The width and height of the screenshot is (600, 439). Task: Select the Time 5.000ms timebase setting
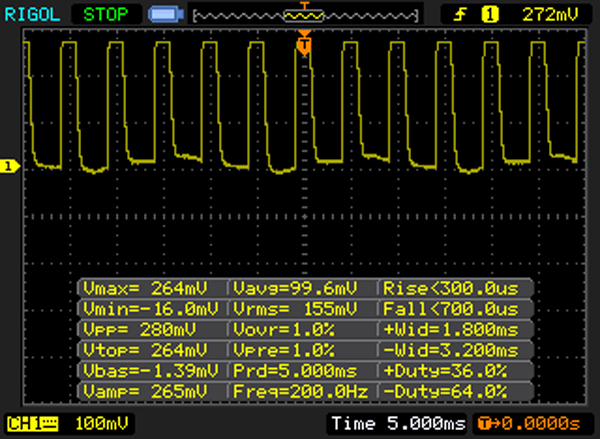click(398, 424)
